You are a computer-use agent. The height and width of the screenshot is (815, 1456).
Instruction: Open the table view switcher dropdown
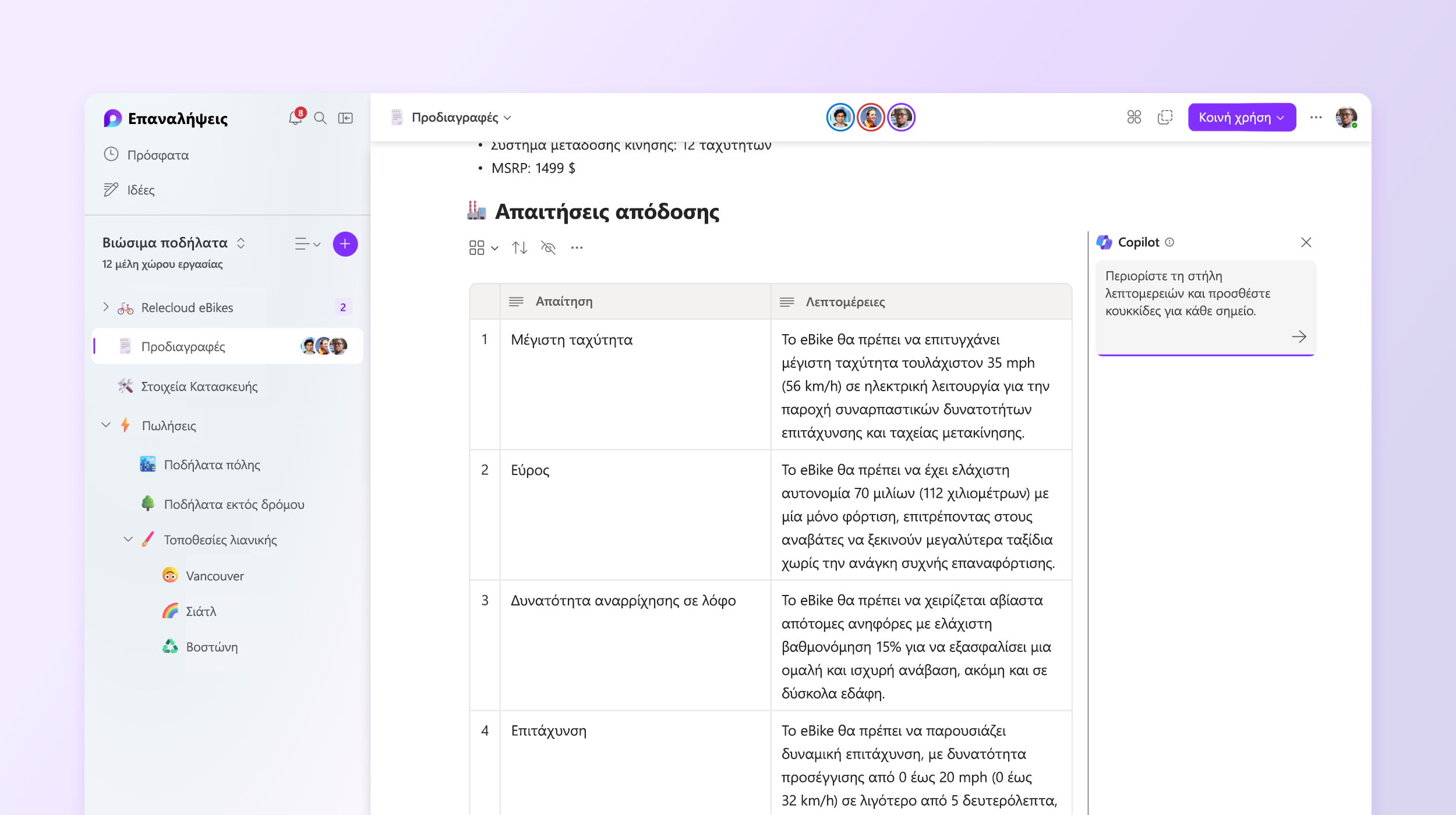coord(483,248)
